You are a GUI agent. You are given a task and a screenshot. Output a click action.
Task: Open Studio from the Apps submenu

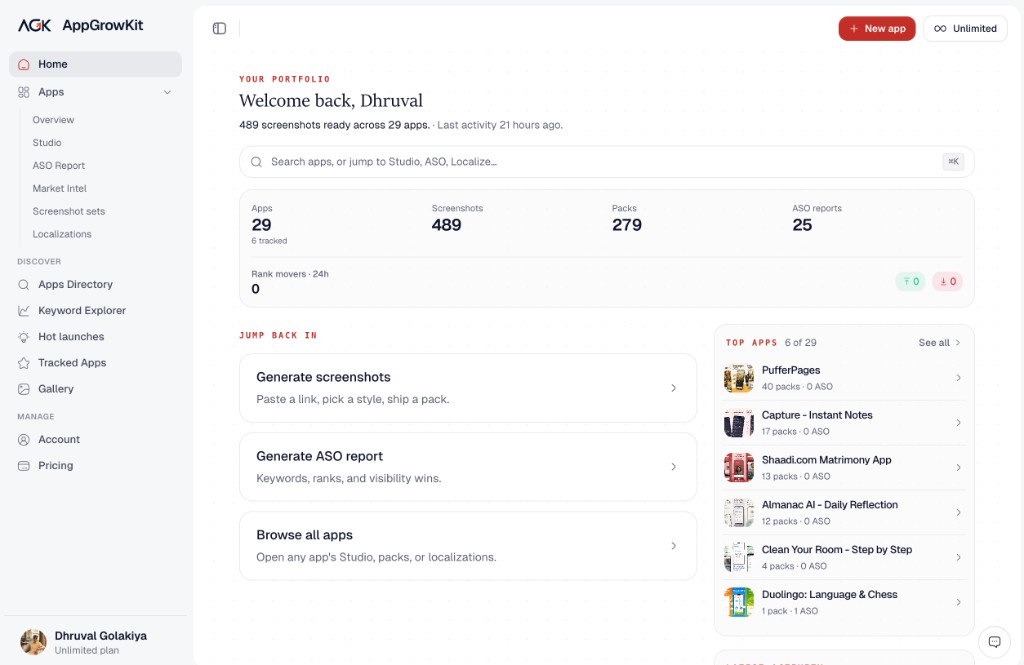tap(47, 142)
